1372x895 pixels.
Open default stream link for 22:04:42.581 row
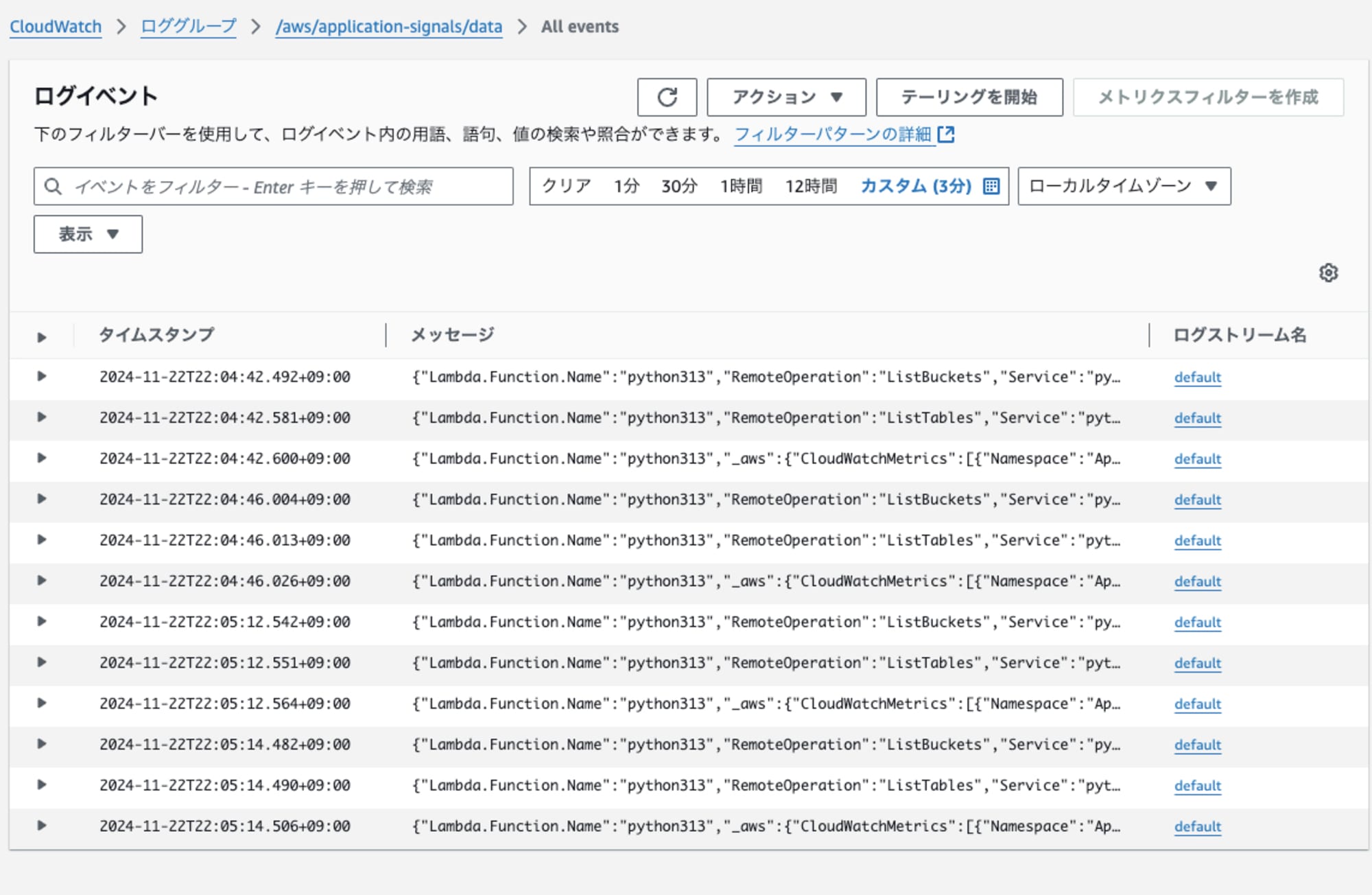tap(1198, 417)
